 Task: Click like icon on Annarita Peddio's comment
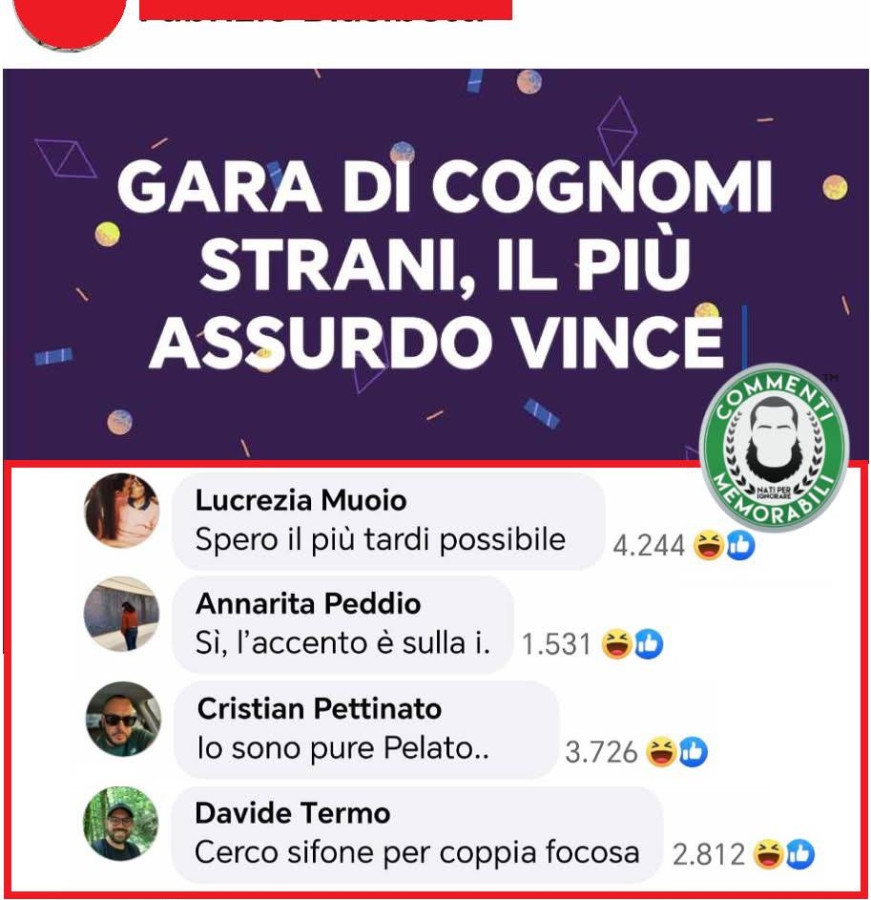tap(648, 644)
